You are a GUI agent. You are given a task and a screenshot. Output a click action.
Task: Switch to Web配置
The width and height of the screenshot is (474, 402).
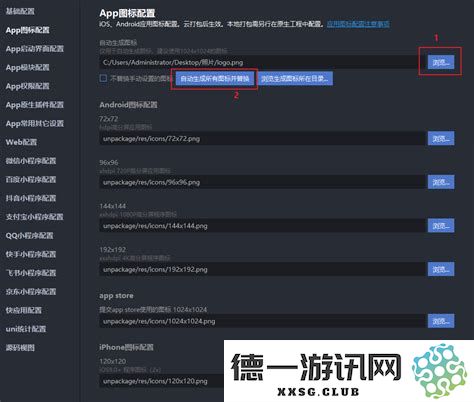pyautogui.click(x=21, y=142)
